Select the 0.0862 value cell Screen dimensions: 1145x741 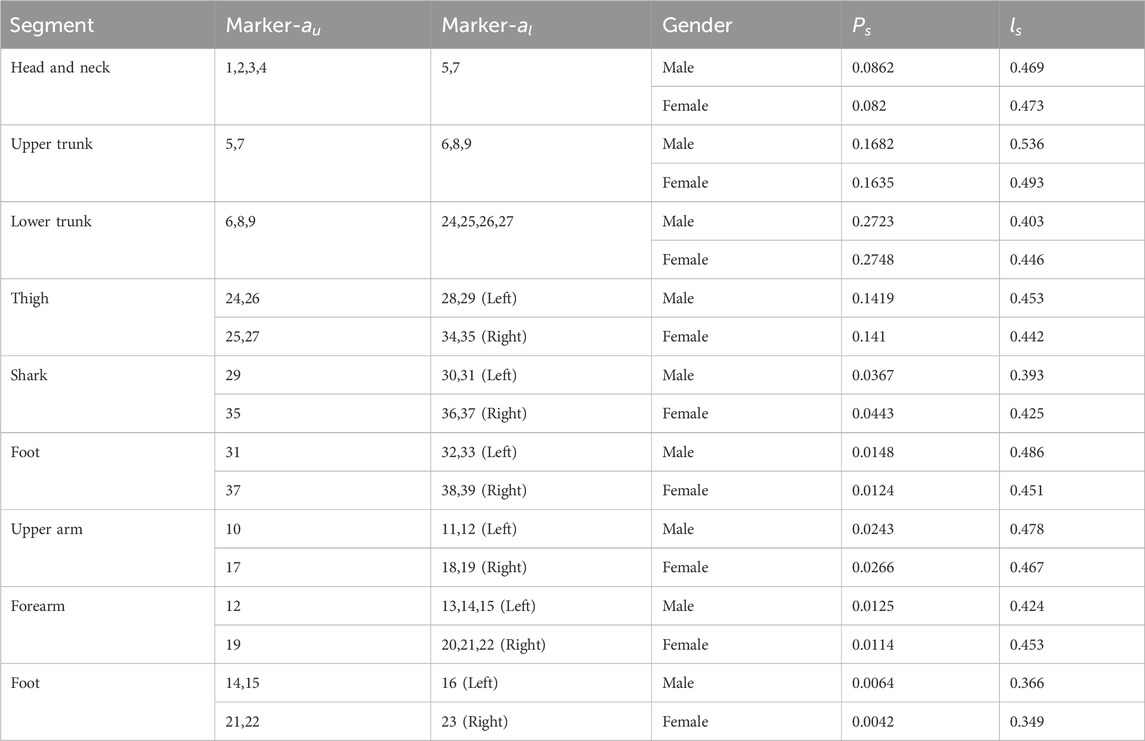click(x=920, y=68)
